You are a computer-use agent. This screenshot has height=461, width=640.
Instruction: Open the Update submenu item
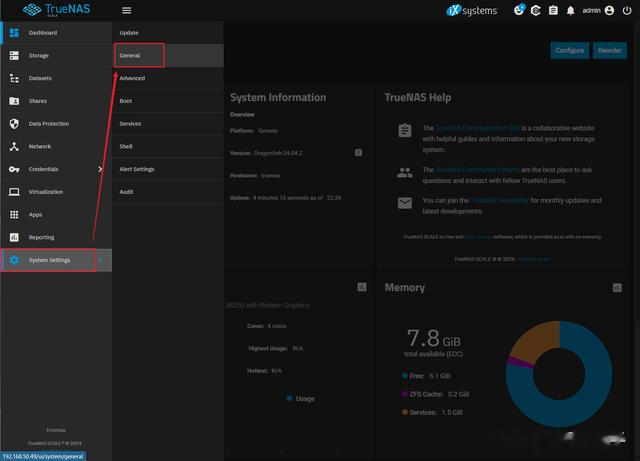168,33
